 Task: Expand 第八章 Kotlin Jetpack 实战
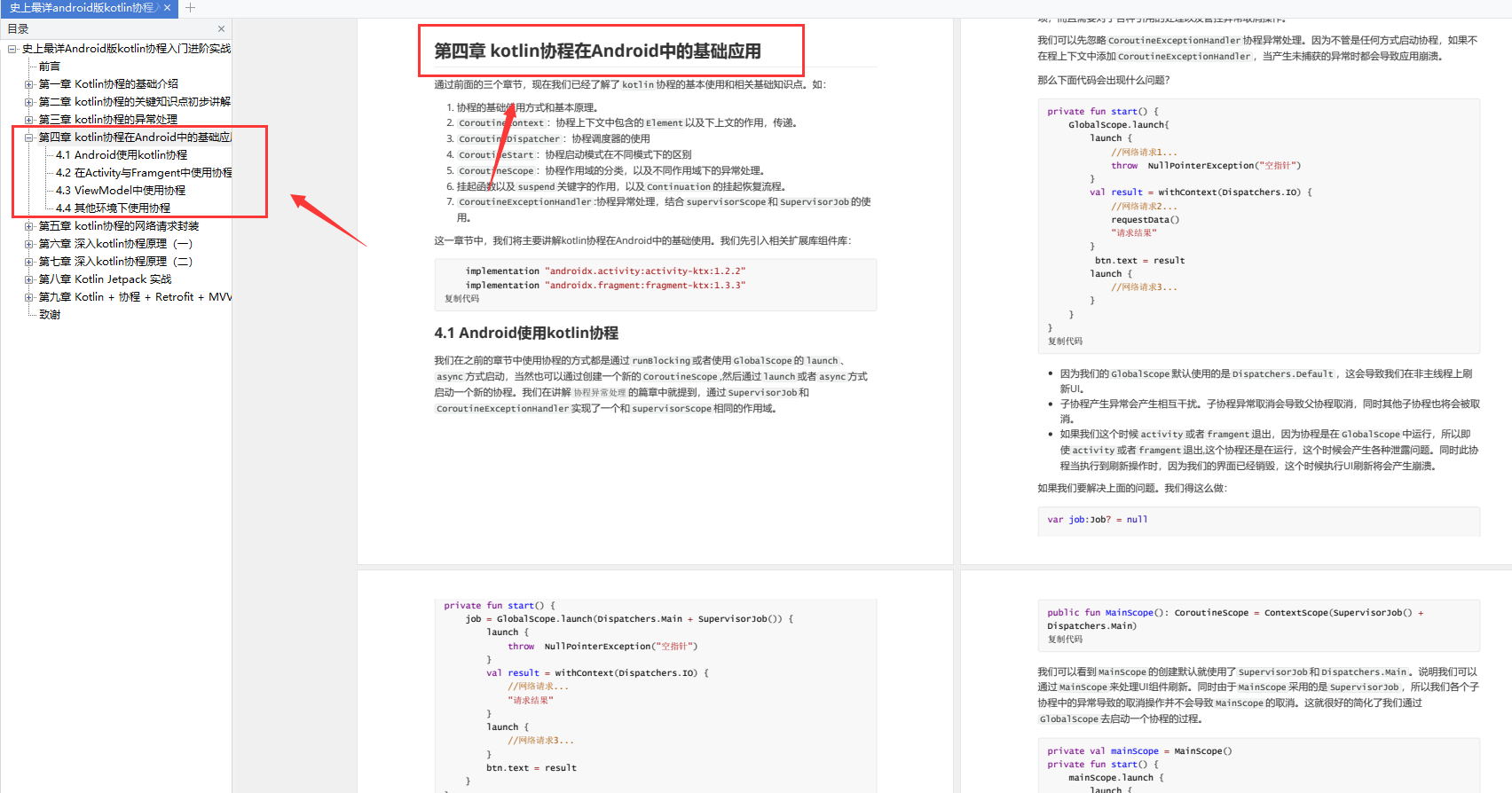(x=28, y=279)
